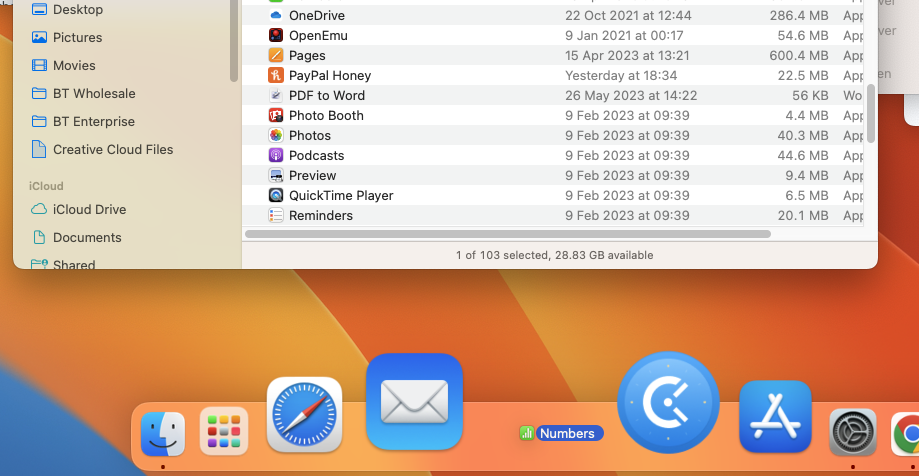Select the QuickTime Player icon
Viewport: 919px width, 476px height.
pos(275,195)
